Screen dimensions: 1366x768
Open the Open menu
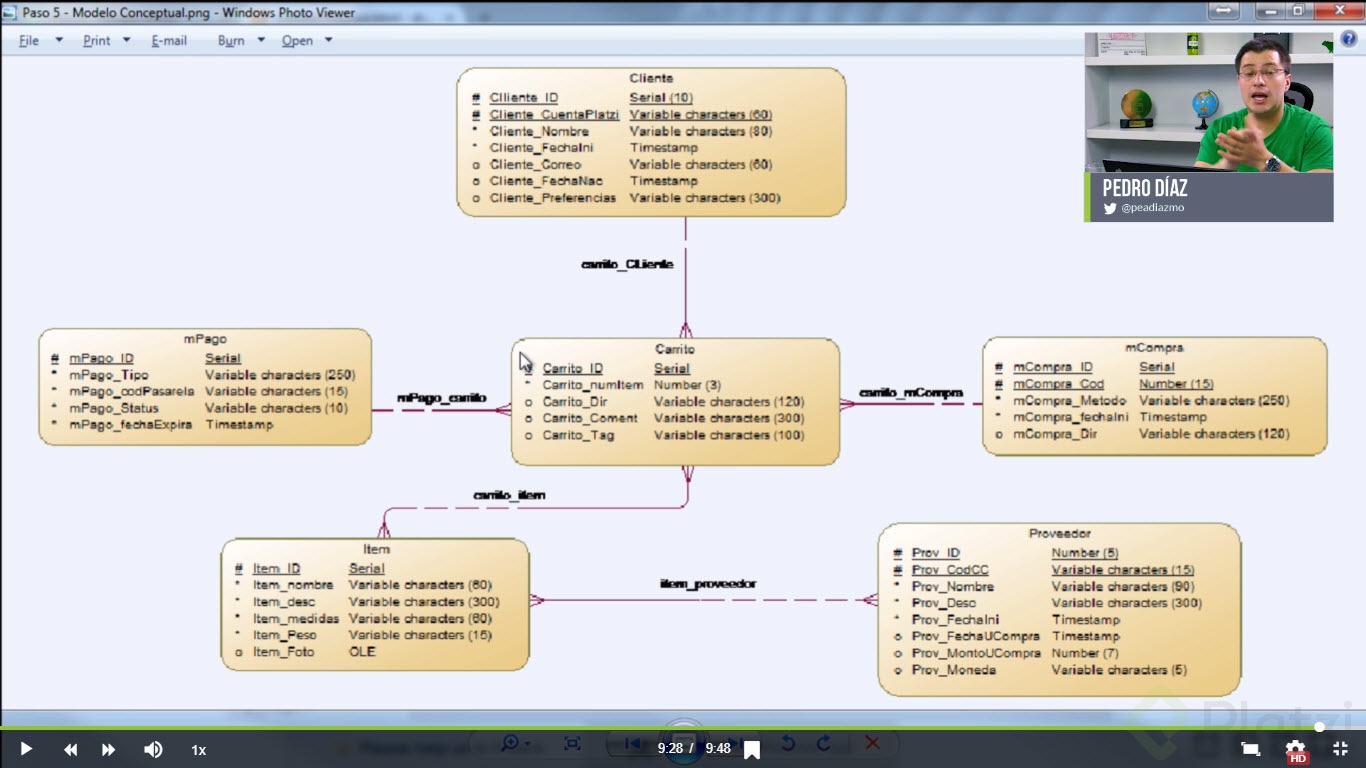click(x=297, y=41)
